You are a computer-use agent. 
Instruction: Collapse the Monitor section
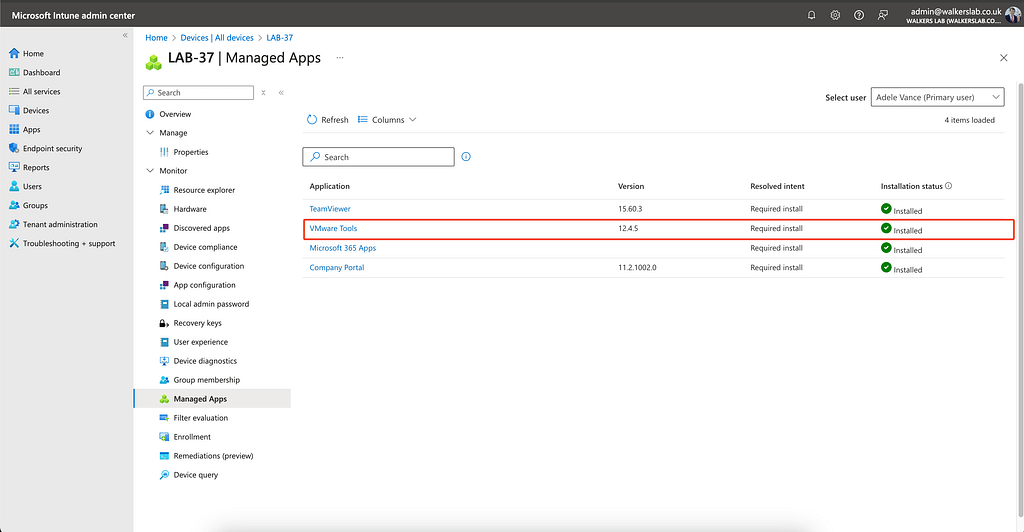click(151, 171)
